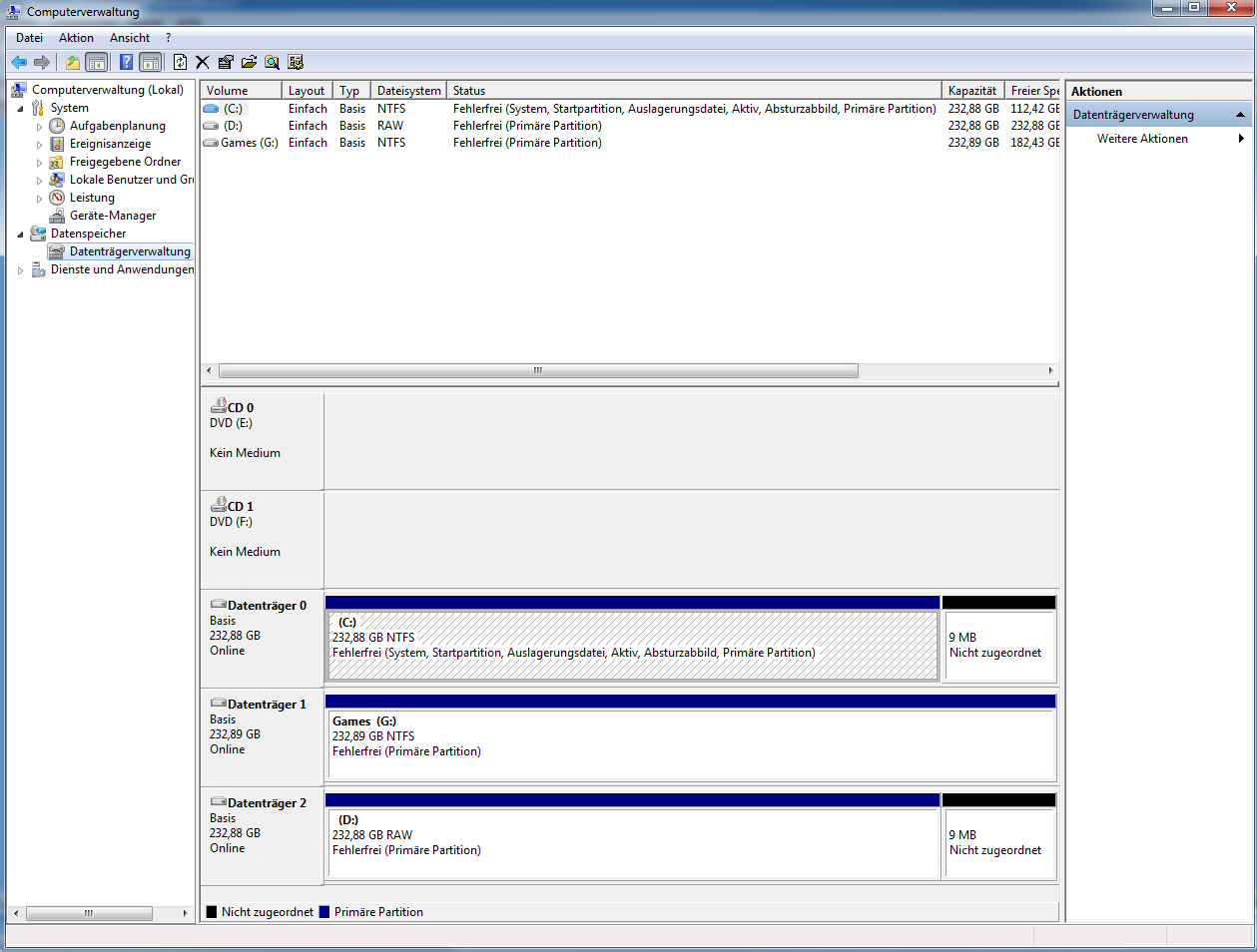Click the Leistung performance icon
The width and height of the screenshot is (1257, 952).
(57, 198)
